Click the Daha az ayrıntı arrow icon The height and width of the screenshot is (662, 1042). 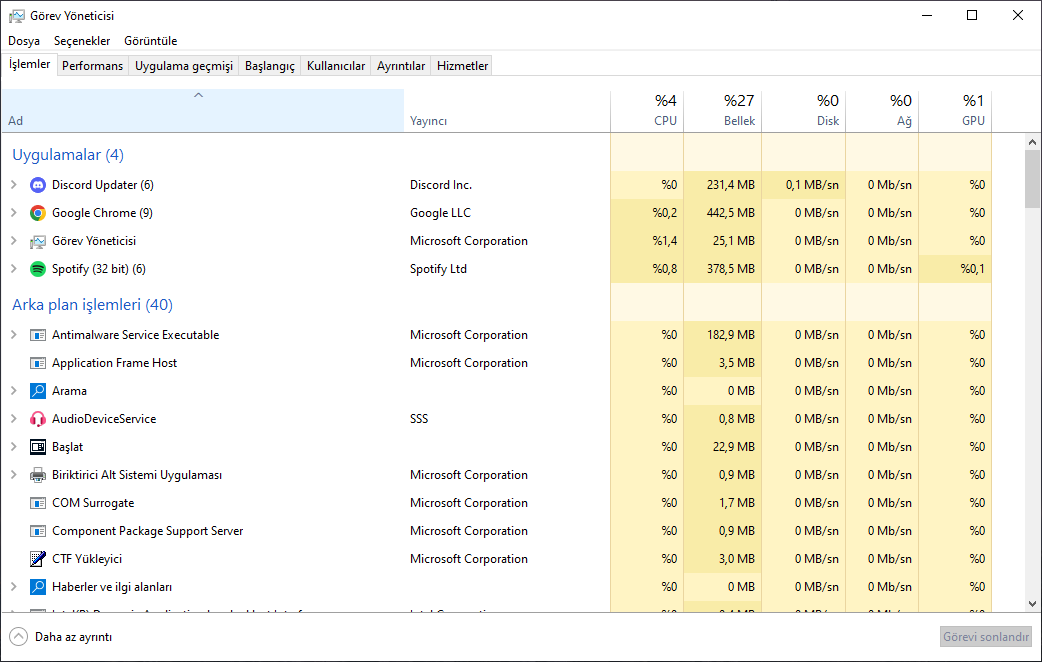(x=19, y=637)
